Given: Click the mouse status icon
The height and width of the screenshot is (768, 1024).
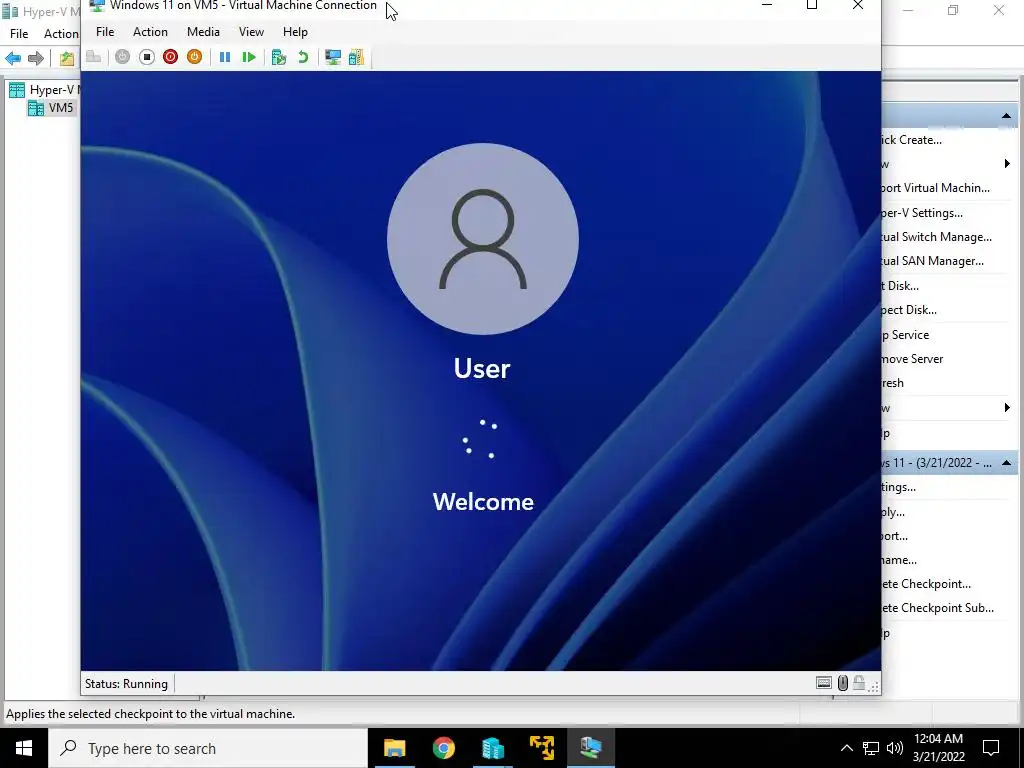Looking at the screenshot, I should click(843, 683).
